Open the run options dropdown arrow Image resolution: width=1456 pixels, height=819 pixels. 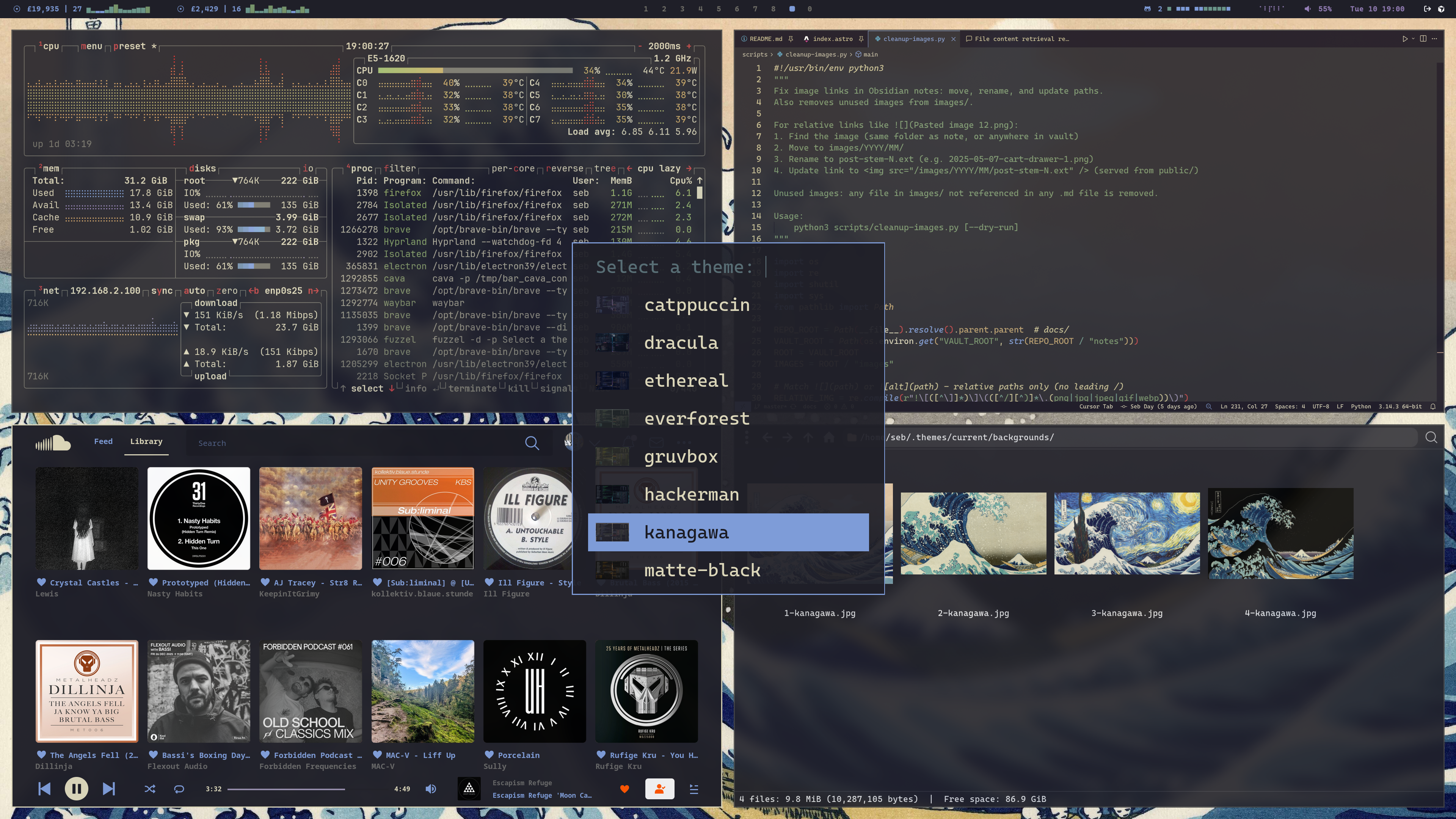pos(1413,39)
